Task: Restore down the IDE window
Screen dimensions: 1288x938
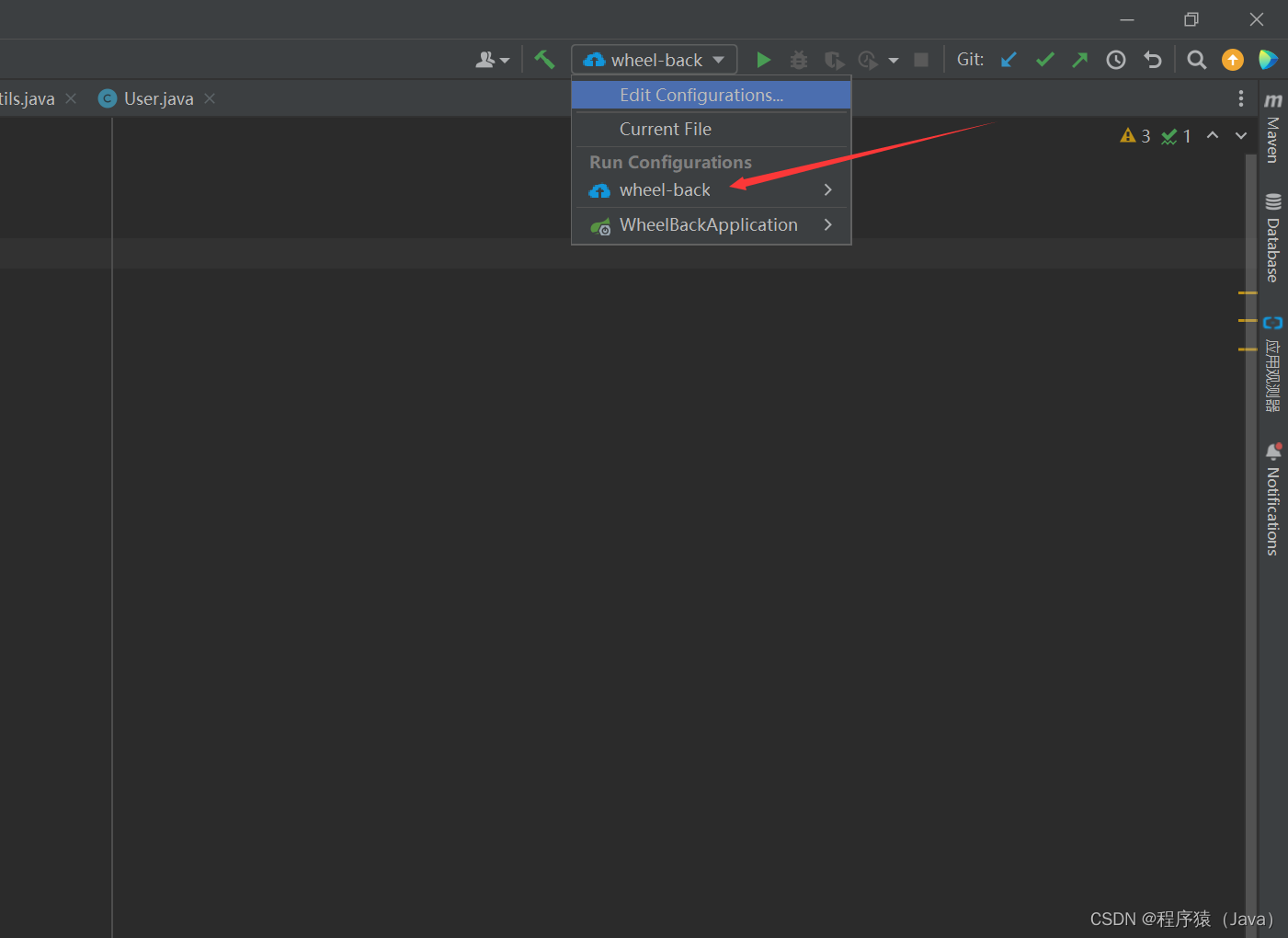Action: point(1191,19)
